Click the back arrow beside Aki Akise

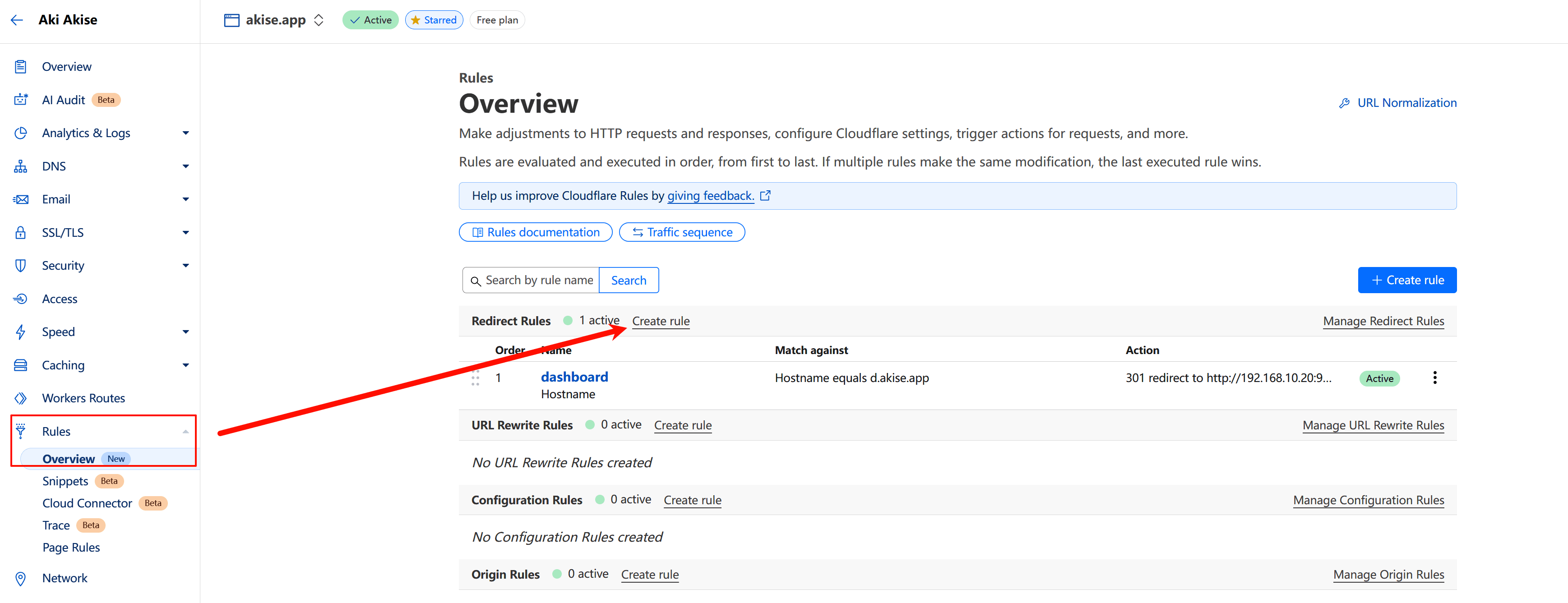click(x=17, y=20)
